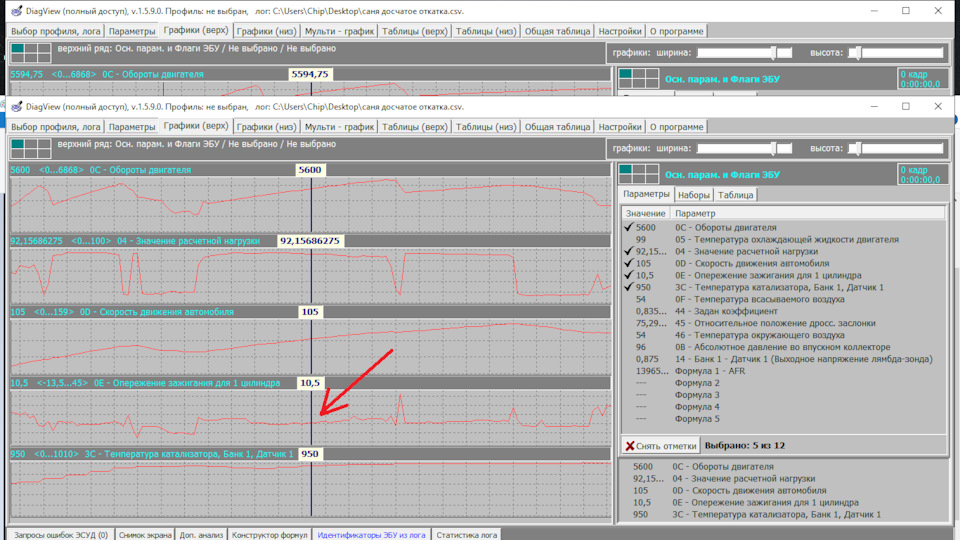
Task: Open Таблицы (низ) tab in front window
Action: [x=486, y=127]
